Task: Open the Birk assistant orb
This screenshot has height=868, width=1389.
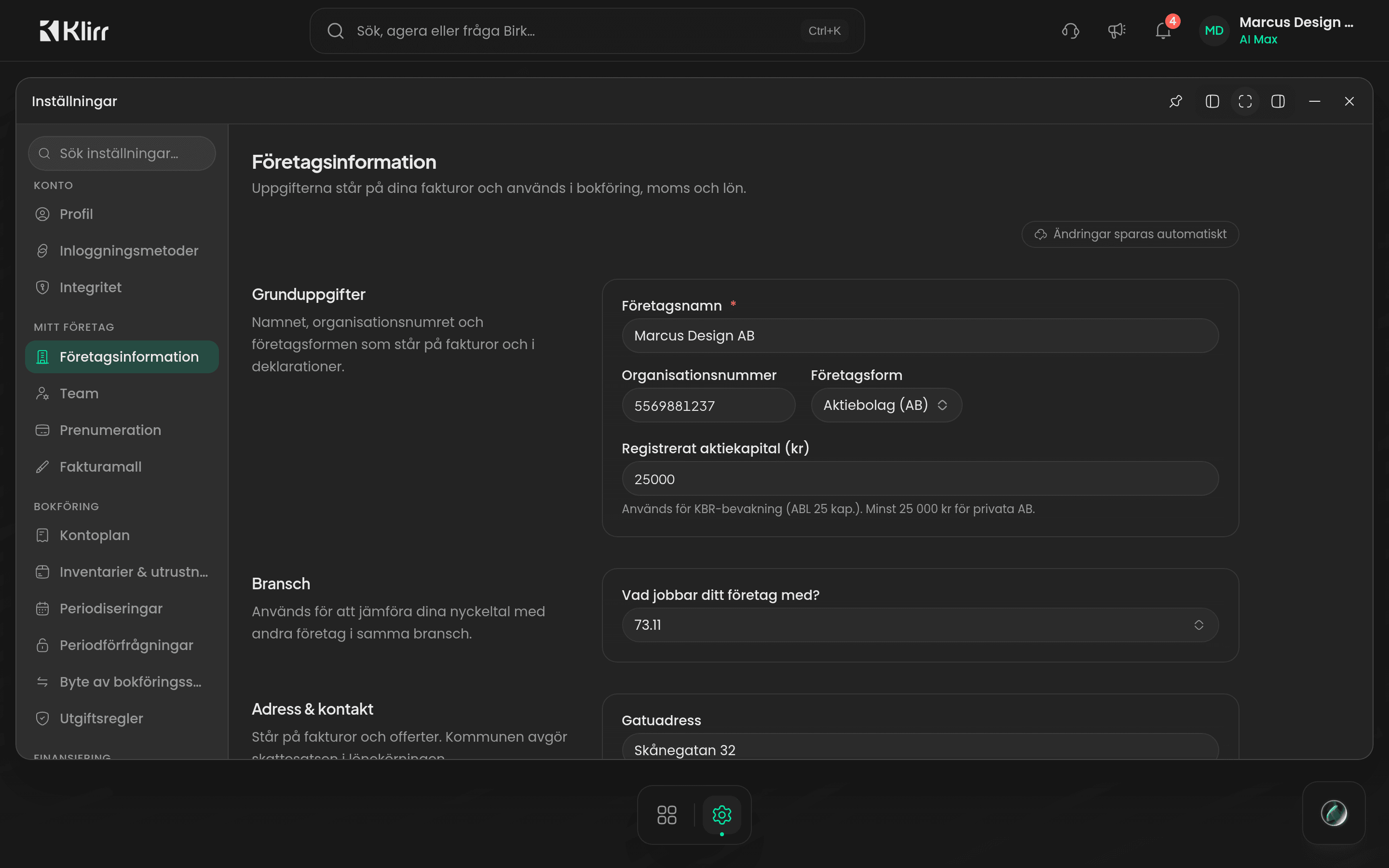Action: click(1334, 813)
